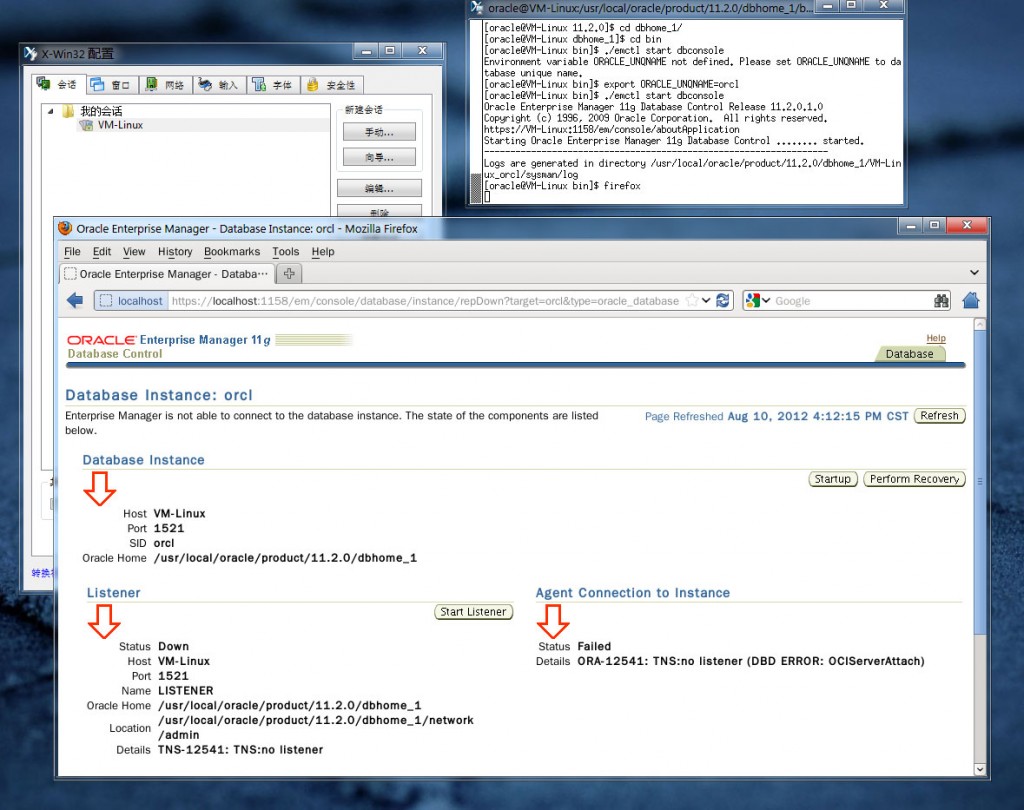Image resolution: width=1024 pixels, height=810 pixels.
Task: Click agent Status 'Failed' value
Action: click(x=594, y=646)
